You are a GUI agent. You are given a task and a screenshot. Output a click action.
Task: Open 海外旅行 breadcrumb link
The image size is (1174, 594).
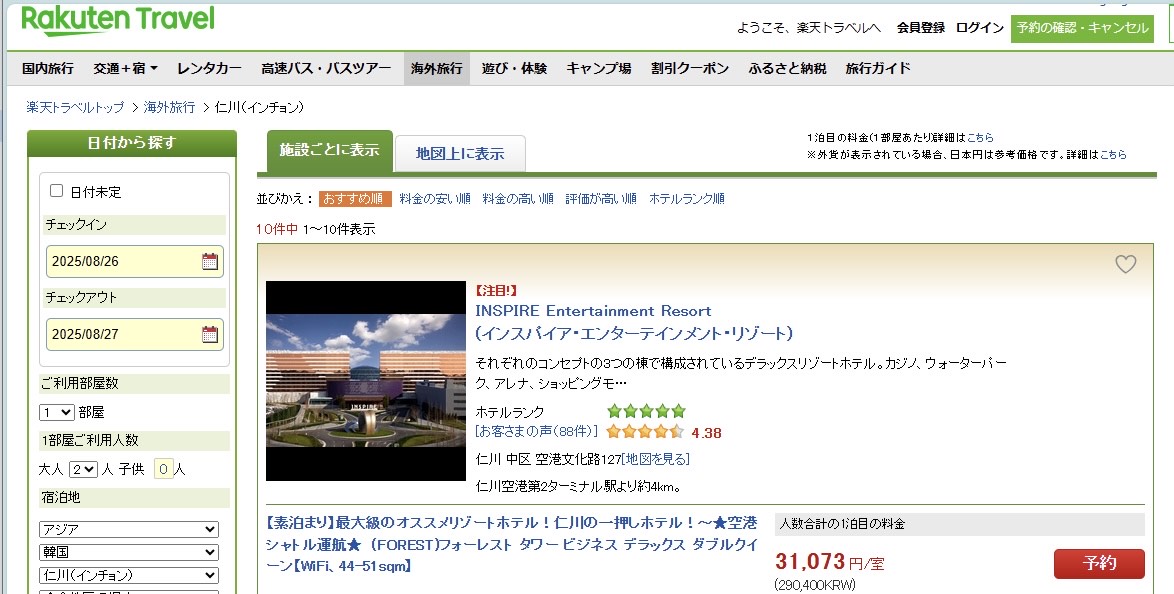(169, 107)
